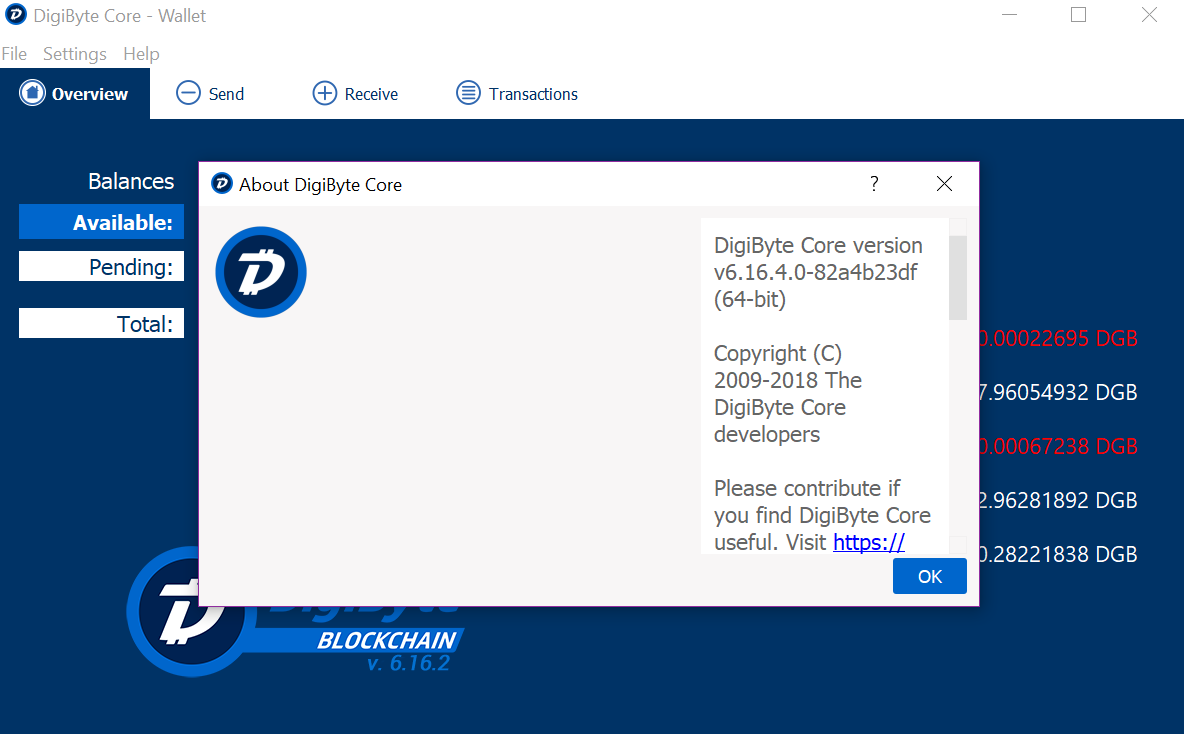Click the Available balance label
Image resolution: width=1184 pixels, height=738 pixels.
pyautogui.click(x=101, y=221)
